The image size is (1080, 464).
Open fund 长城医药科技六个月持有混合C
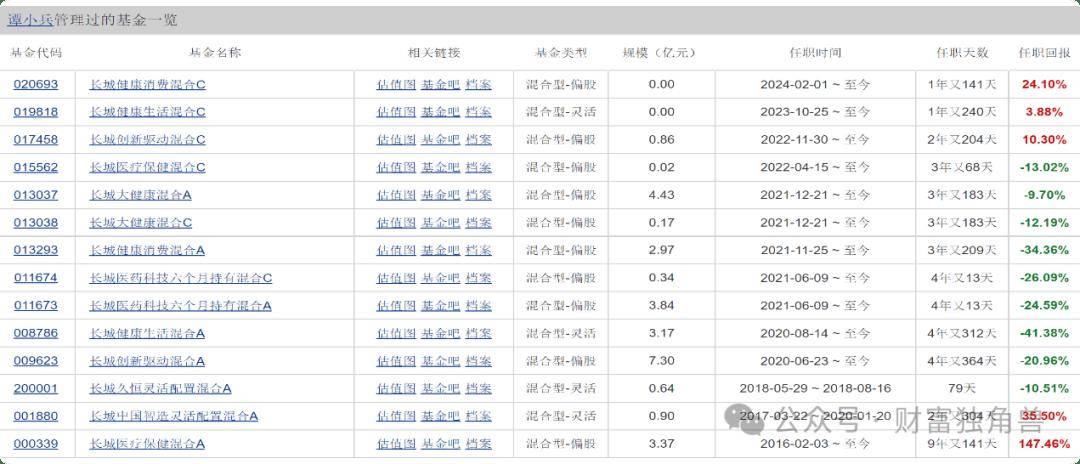tap(180, 278)
